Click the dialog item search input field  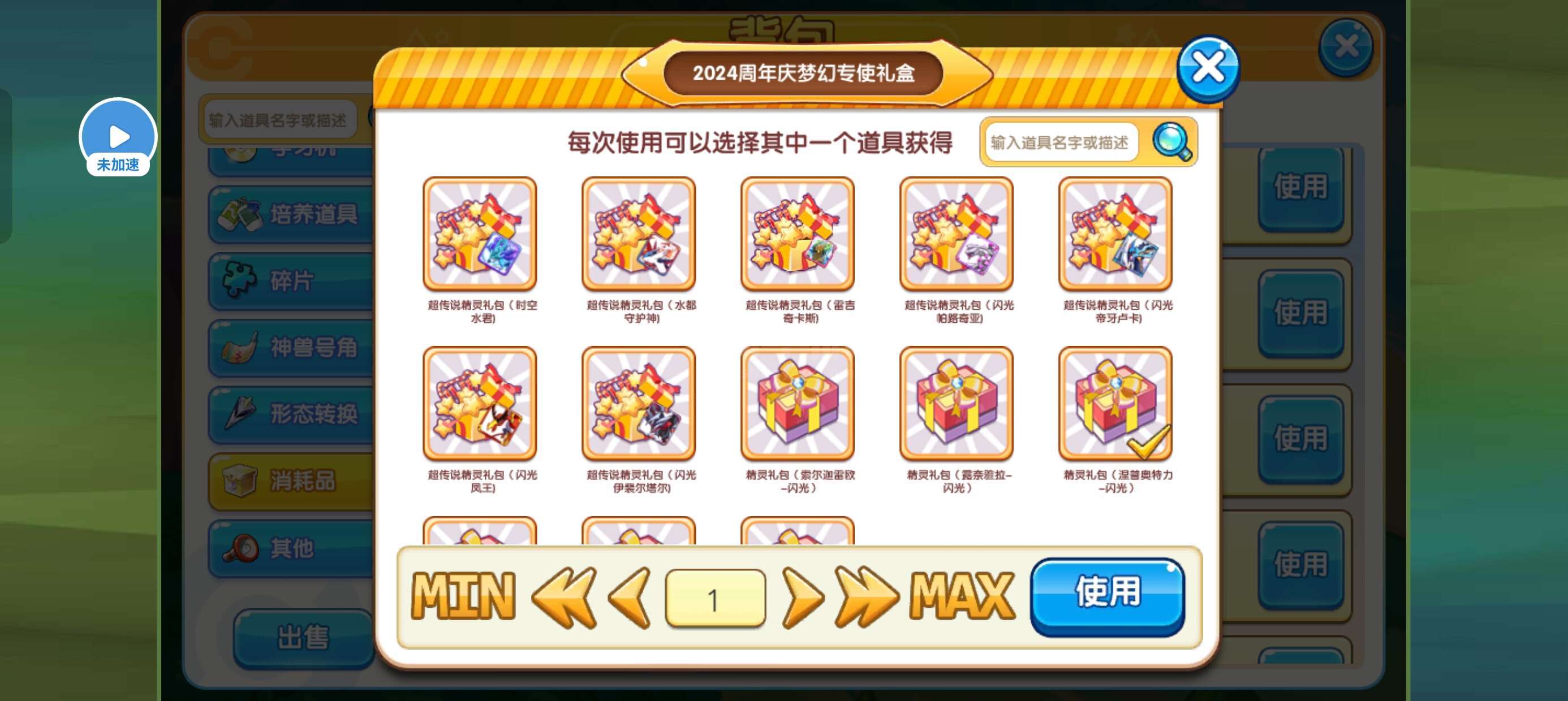pos(1061,142)
